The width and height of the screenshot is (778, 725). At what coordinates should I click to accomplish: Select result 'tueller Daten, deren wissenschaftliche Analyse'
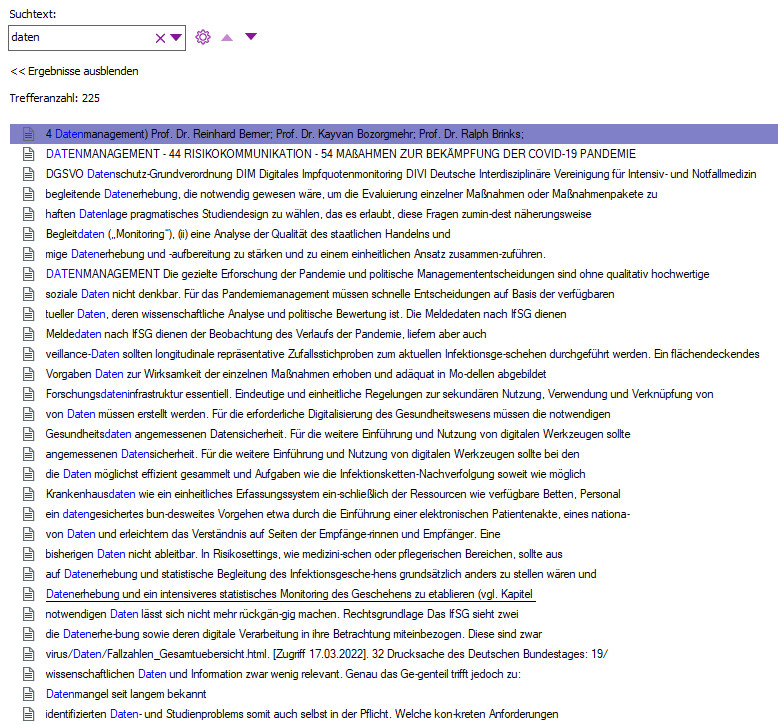click(x=306, y=314)
